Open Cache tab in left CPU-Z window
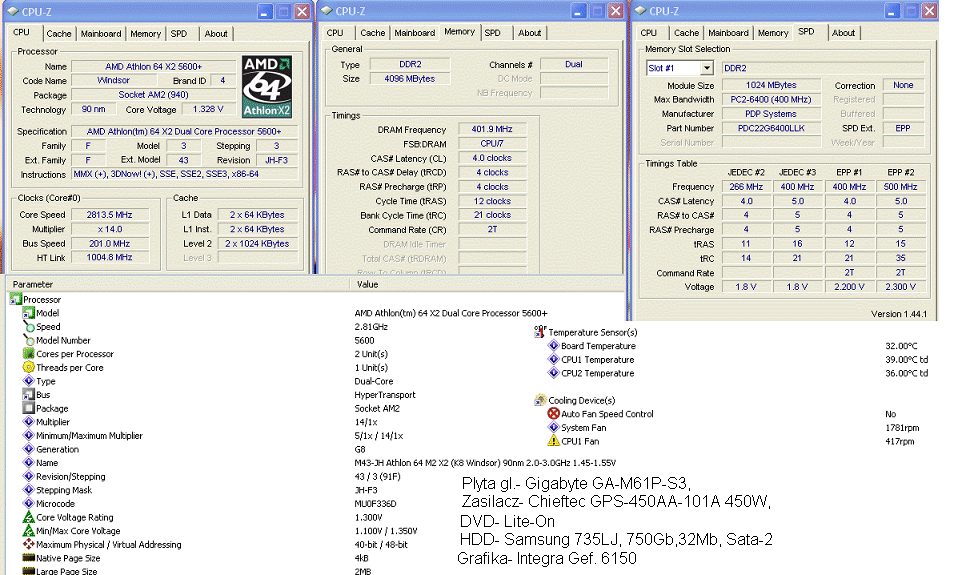Screen dimensions: 958x575 point(59,34)
